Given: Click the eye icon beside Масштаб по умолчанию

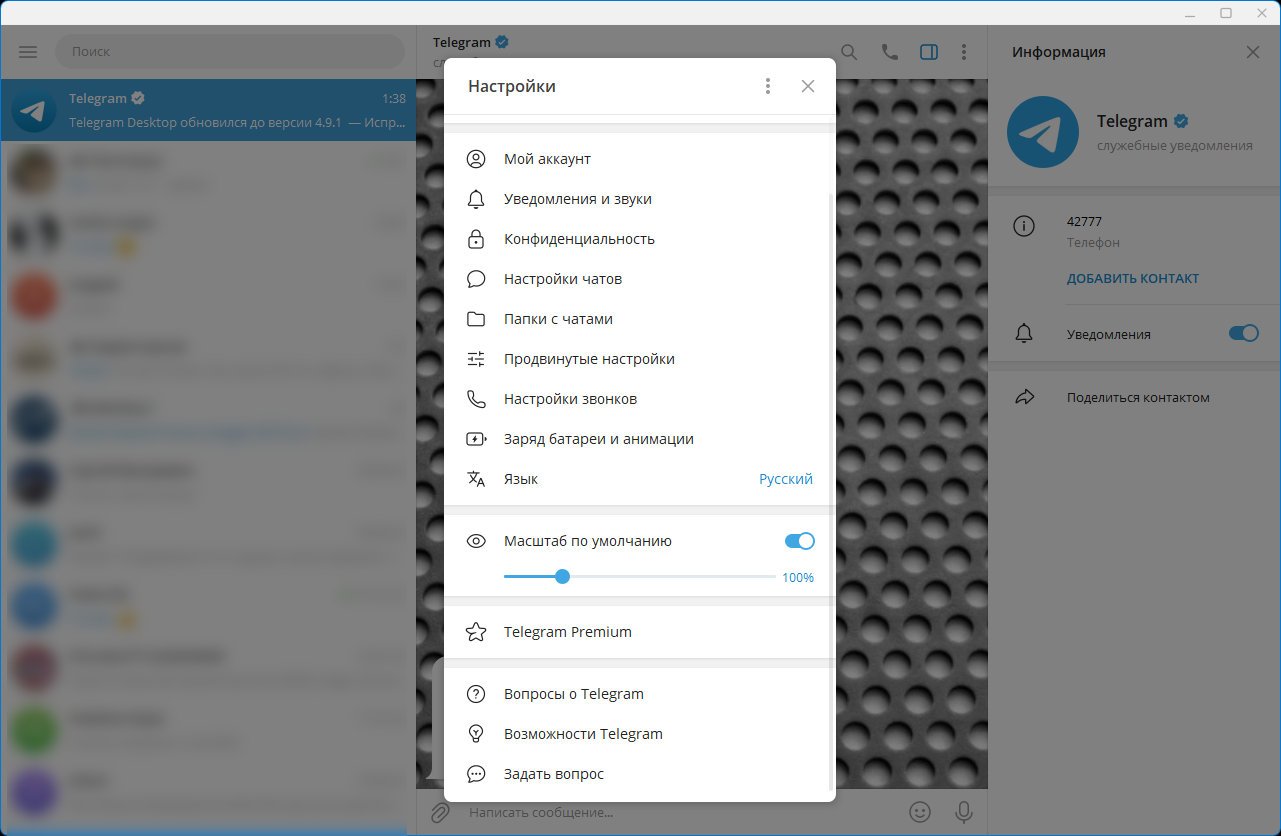Looking at the screenshot, I should [x=476, y=541].
